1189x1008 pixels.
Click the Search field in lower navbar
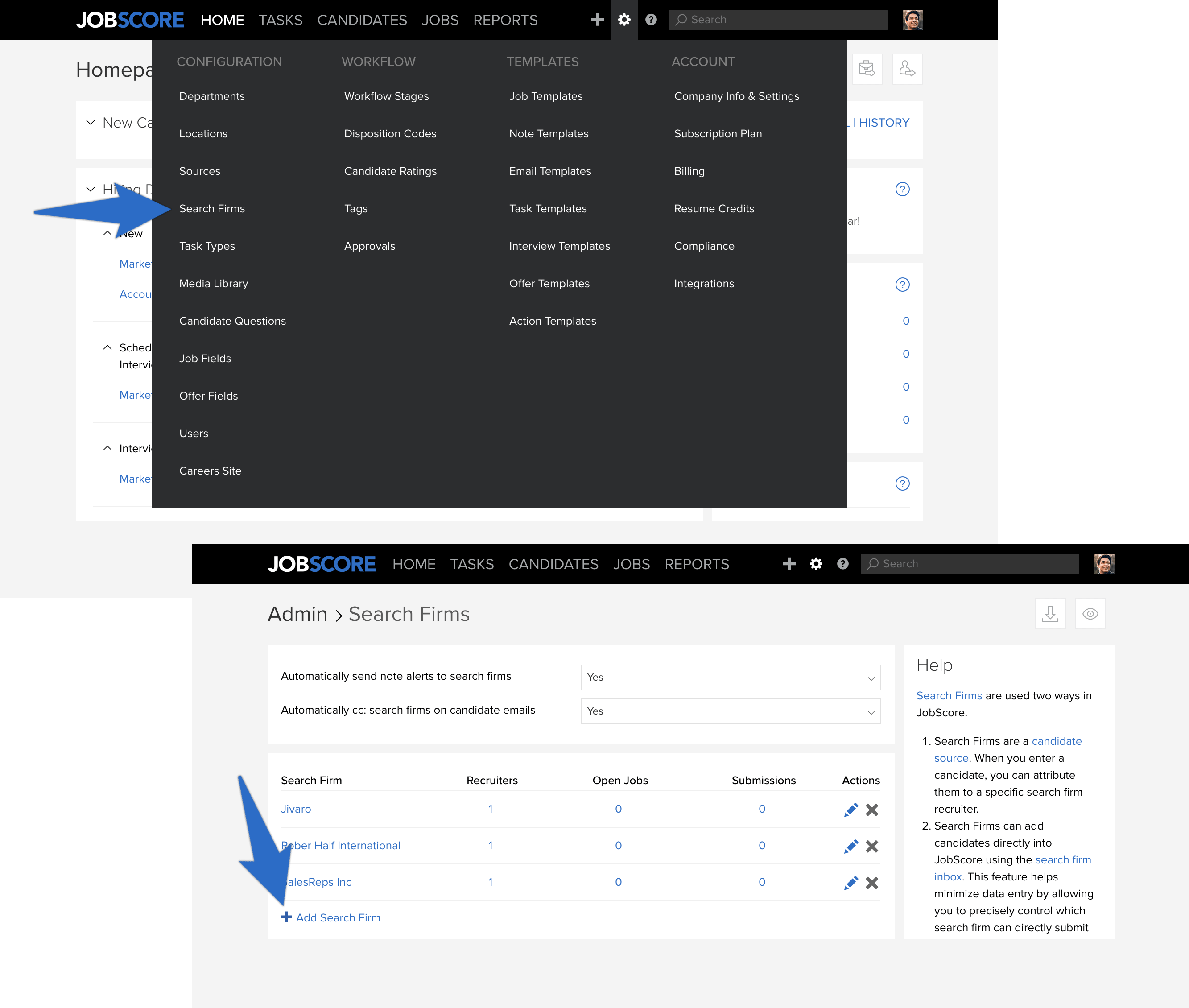(x=970, y=564)
